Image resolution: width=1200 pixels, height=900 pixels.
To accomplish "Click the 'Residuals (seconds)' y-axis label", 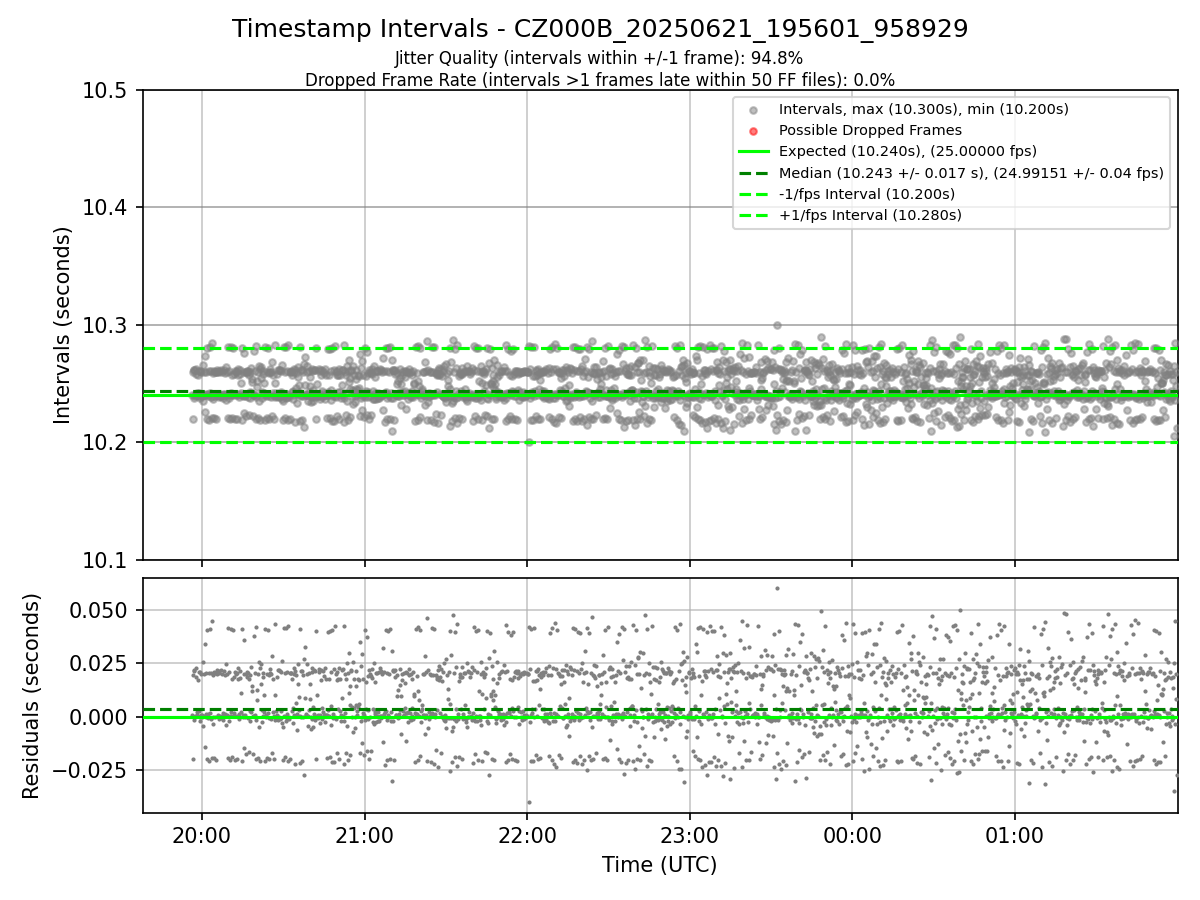I will point(32,696).
